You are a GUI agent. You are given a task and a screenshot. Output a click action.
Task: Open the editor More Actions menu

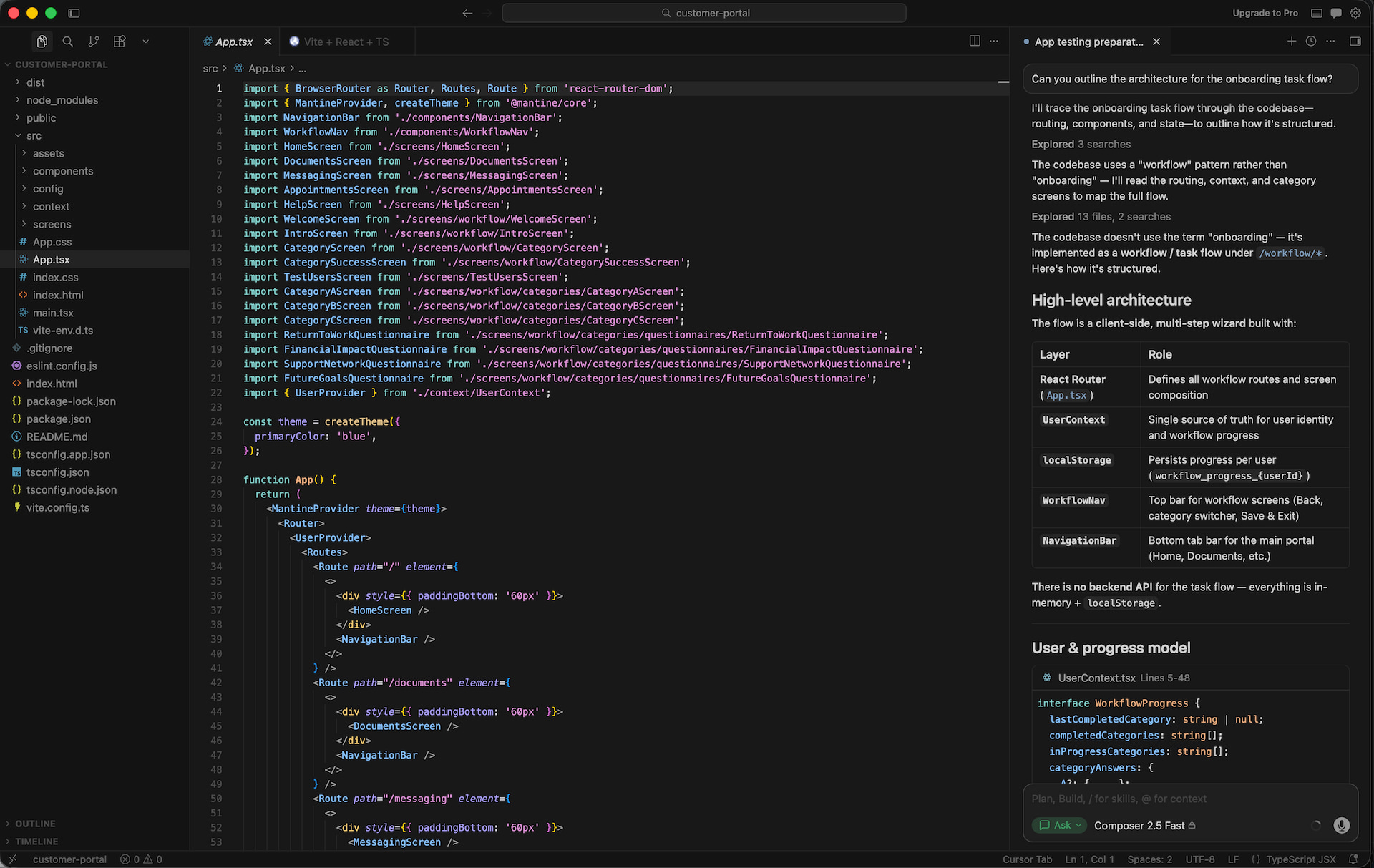[994, 41]
